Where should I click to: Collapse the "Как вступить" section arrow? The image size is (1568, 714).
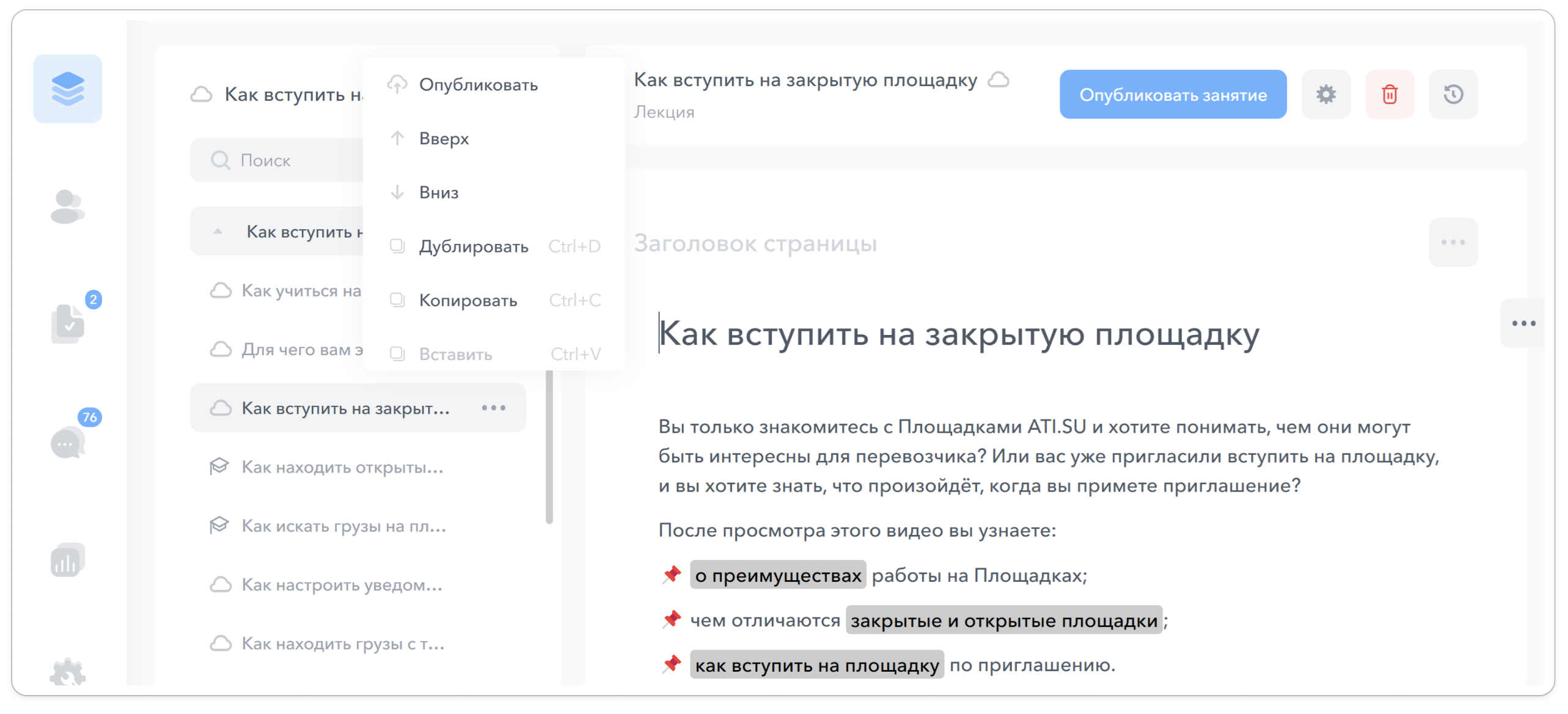pos(218,232)
